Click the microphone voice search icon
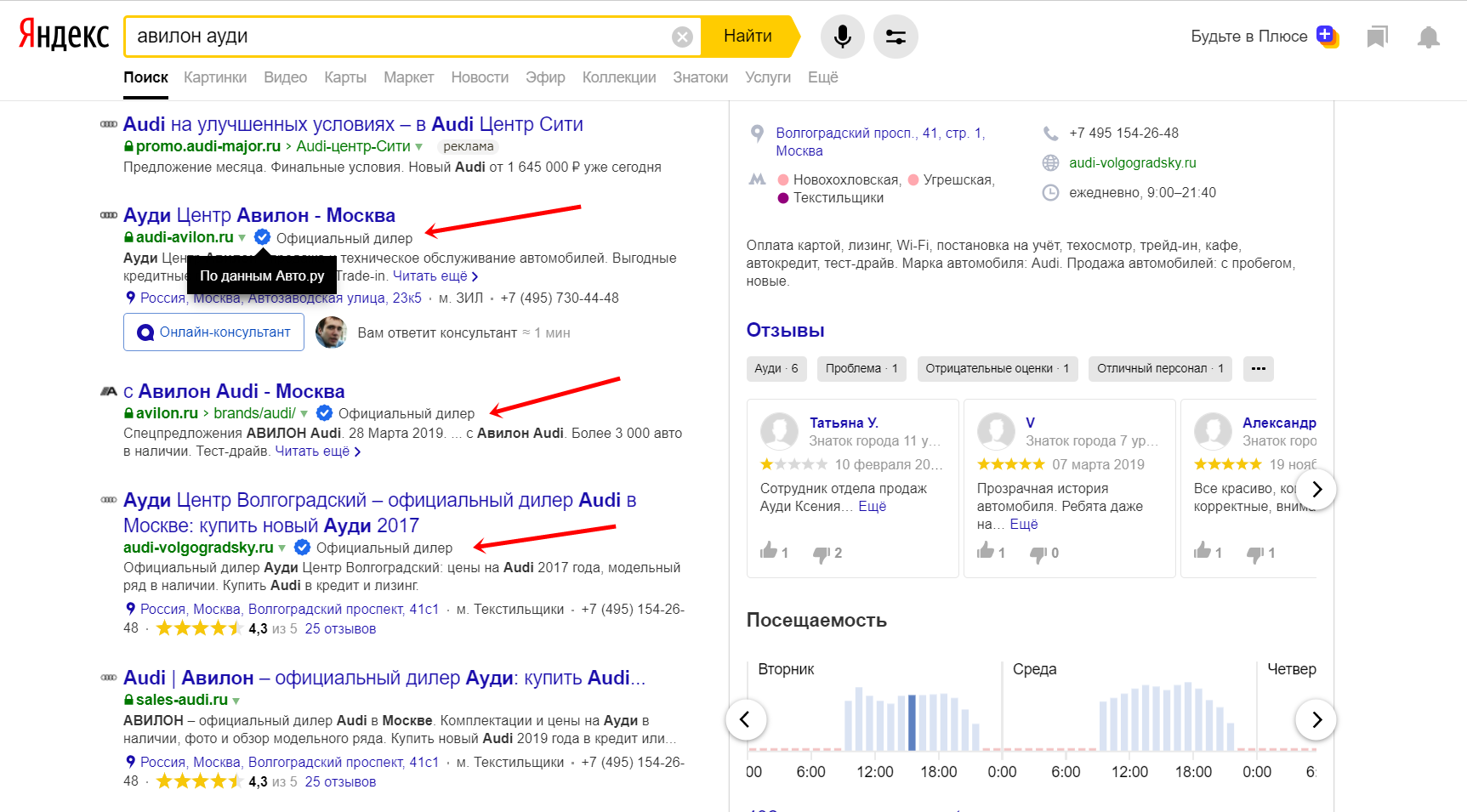1467x812 pixels. [842, 37]
